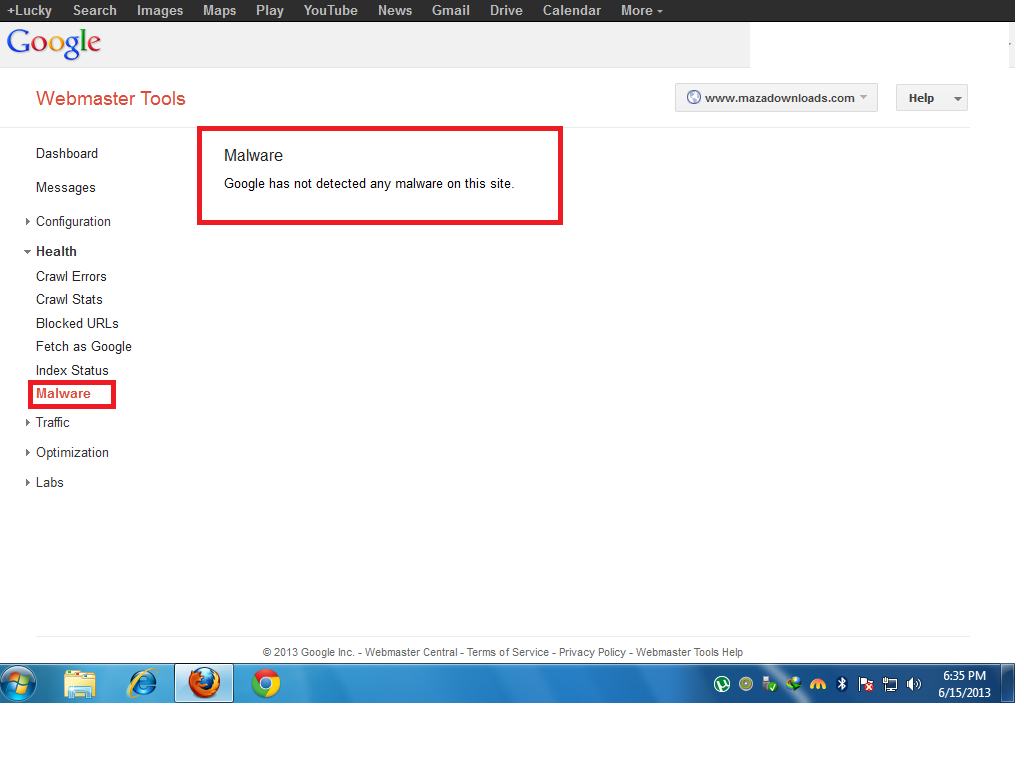Open YouTube in the top bar
Image resolution: width=1024 pixels, height=768 pixels.
330,10
